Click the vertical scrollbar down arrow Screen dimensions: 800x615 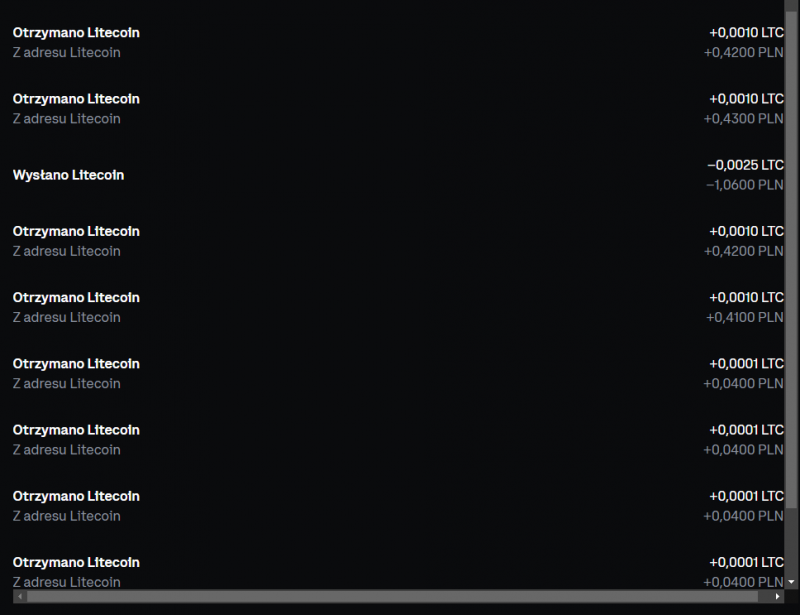[791, 581]
